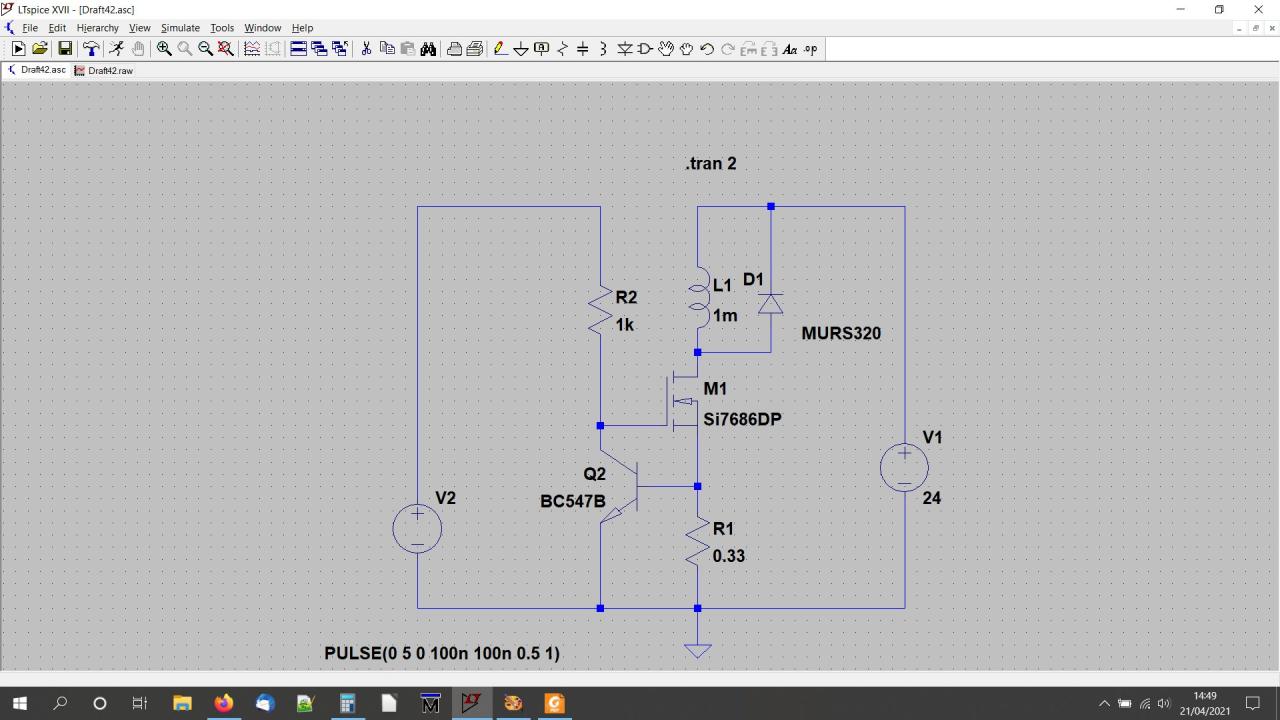Viewport: 1280px width, 720px height.
Task: Select the Label Net tool
Action: pos(542,49)
